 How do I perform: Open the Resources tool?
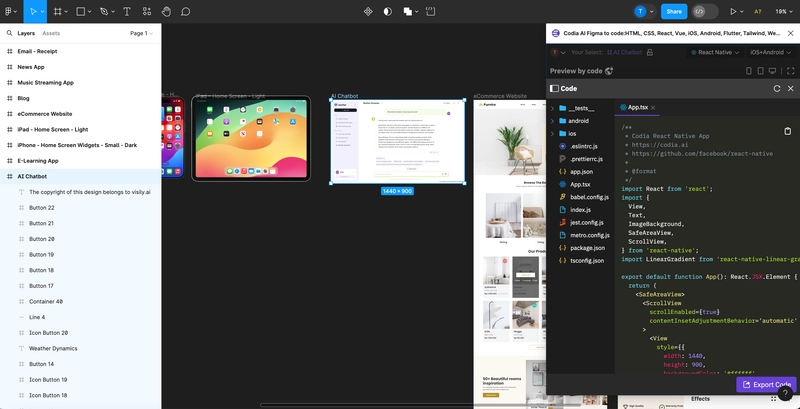coord(146,11)
